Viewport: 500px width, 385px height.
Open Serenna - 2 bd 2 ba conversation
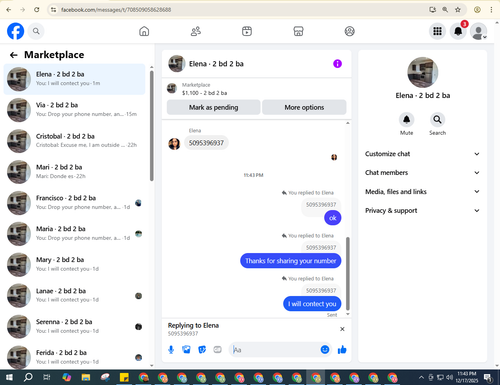[x=75, y=327]
